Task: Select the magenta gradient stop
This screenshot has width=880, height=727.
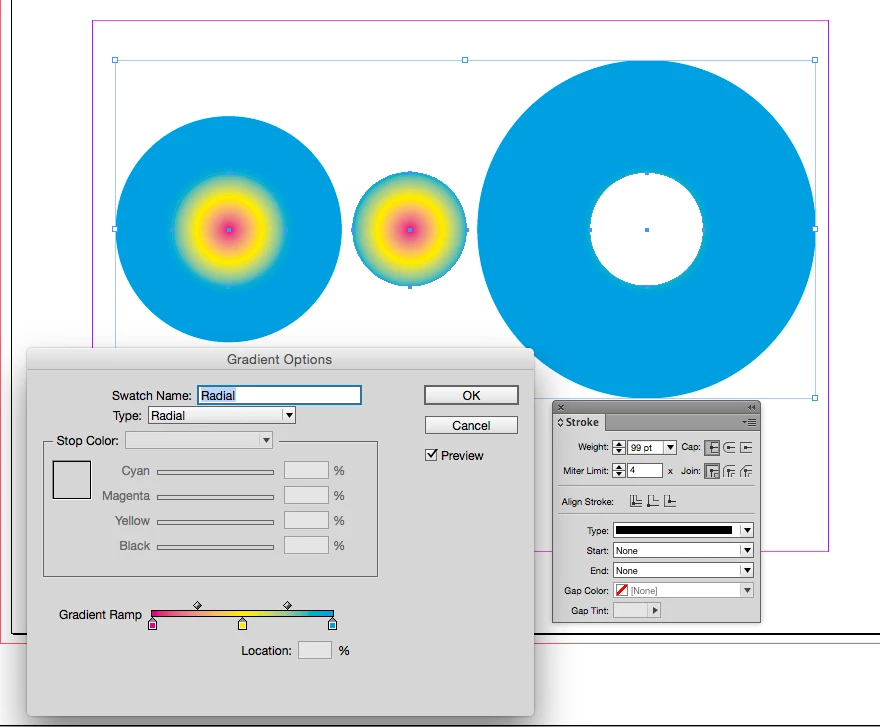Action: [152, 624]
